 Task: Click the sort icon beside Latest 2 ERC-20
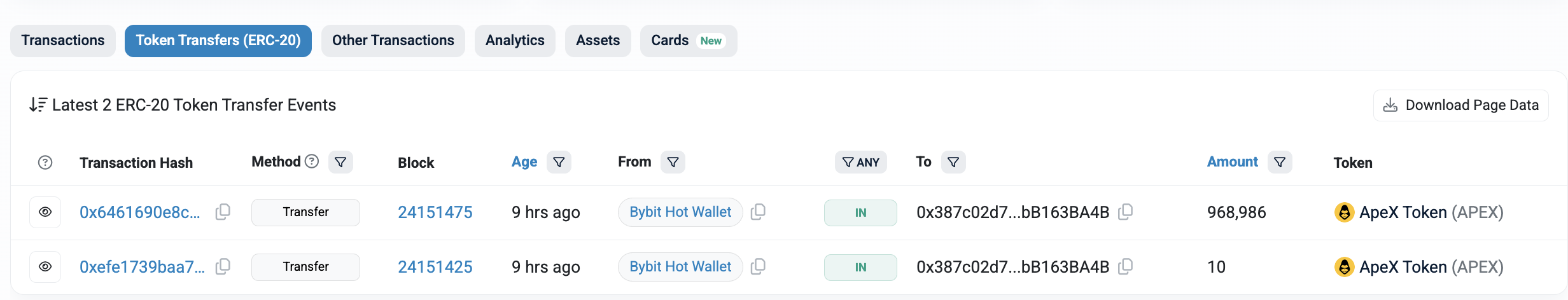pos(38,105)
